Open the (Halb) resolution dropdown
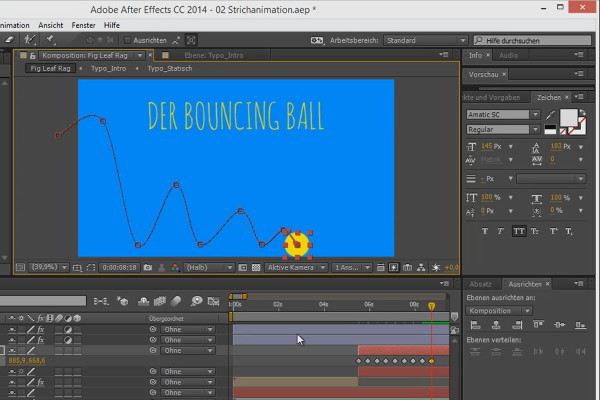Screen dimensions: 600x400 [209, 268]
